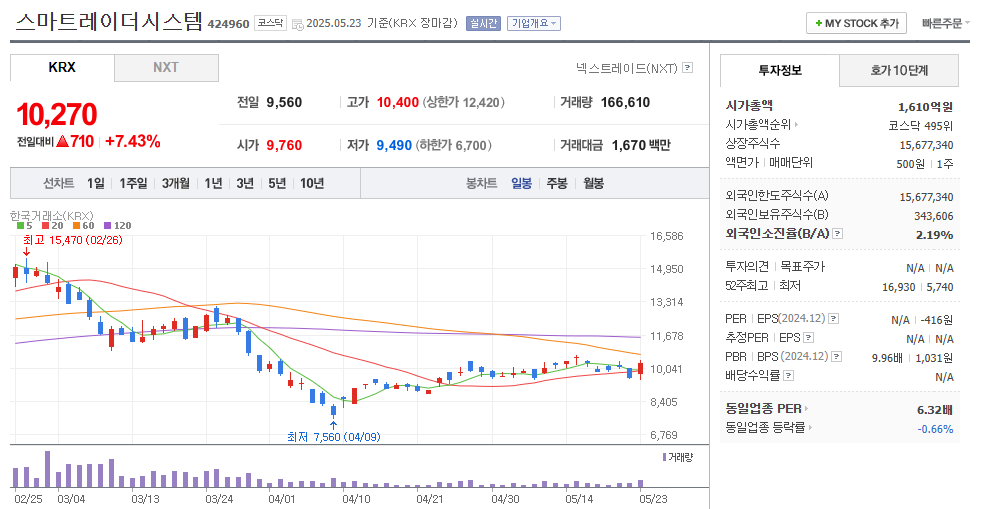Click the 한국거래소(KRX) chart label
The height and width of the screenshot is (509, 986).
52,215
